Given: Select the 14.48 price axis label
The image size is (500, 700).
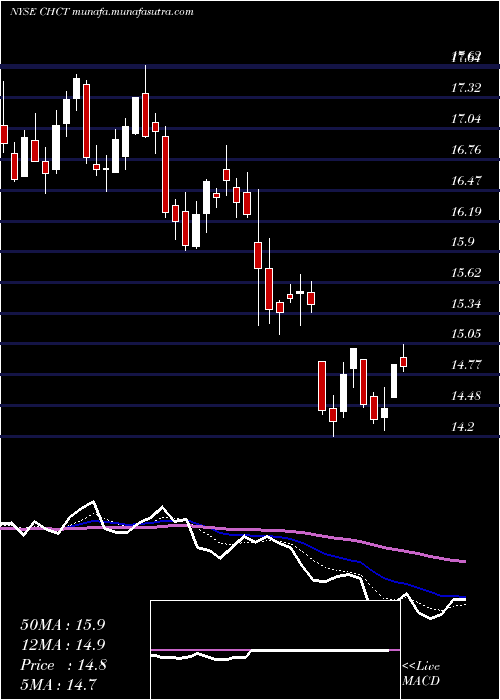Looking at the screenshot, I should 466,396.
